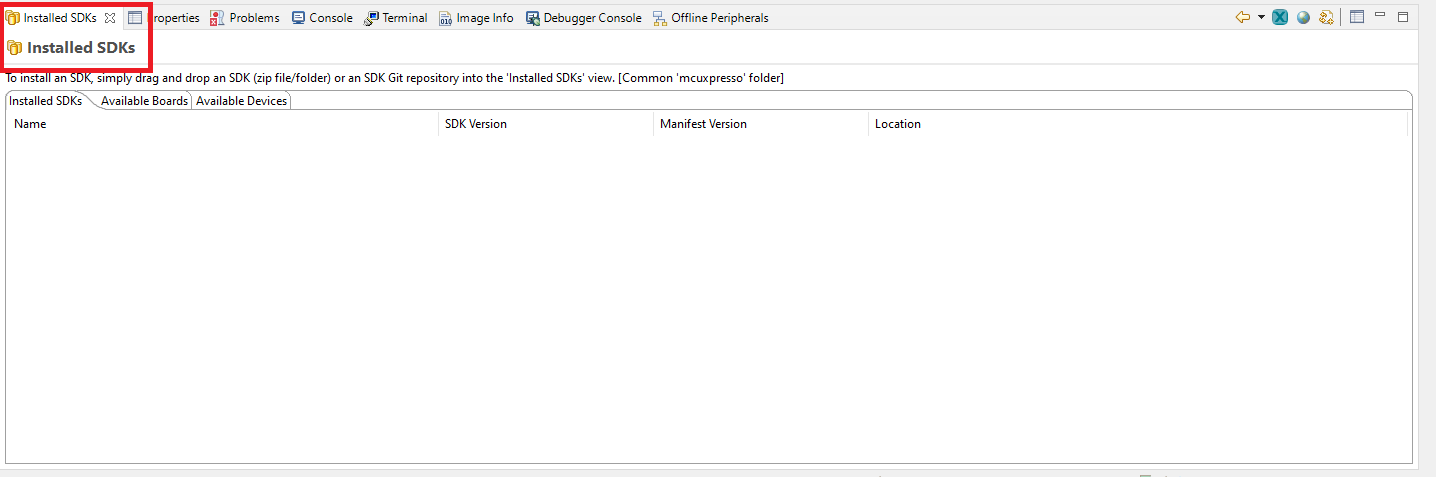Minimize the Installed SDKs view panel
Viewport: 1436px width, 477px height.
pyautogui.click(x=1381, y=16)
